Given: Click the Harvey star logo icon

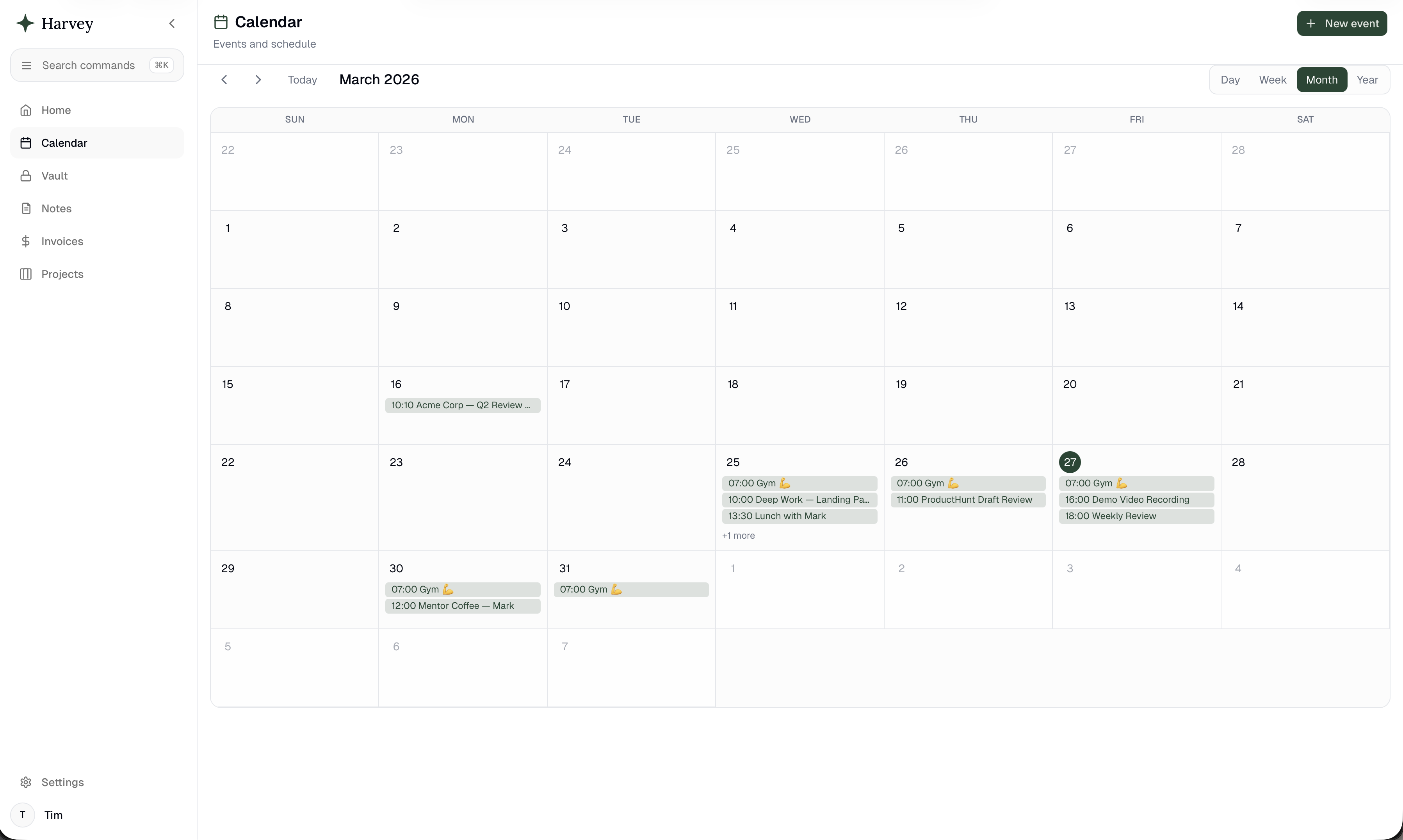Looking at the screenshot, I should pos(25,23).
